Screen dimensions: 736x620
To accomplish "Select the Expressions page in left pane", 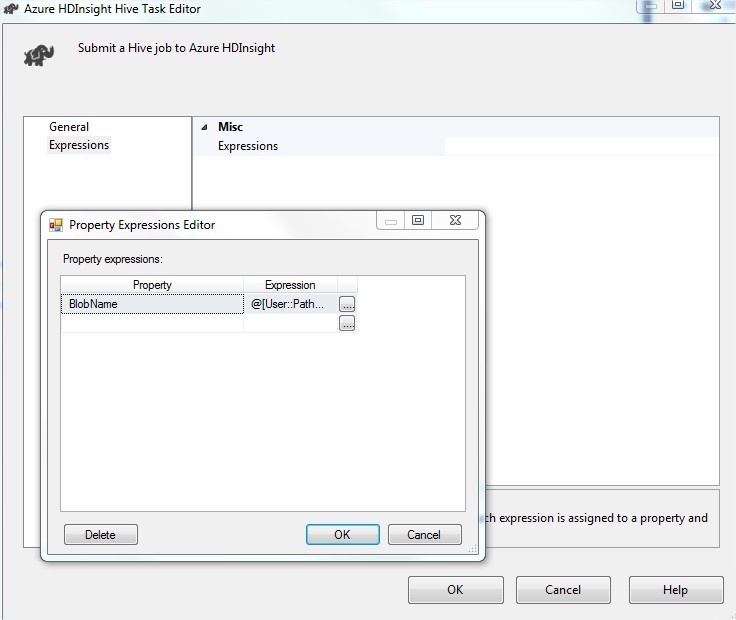I will click(x=79, y=145).
